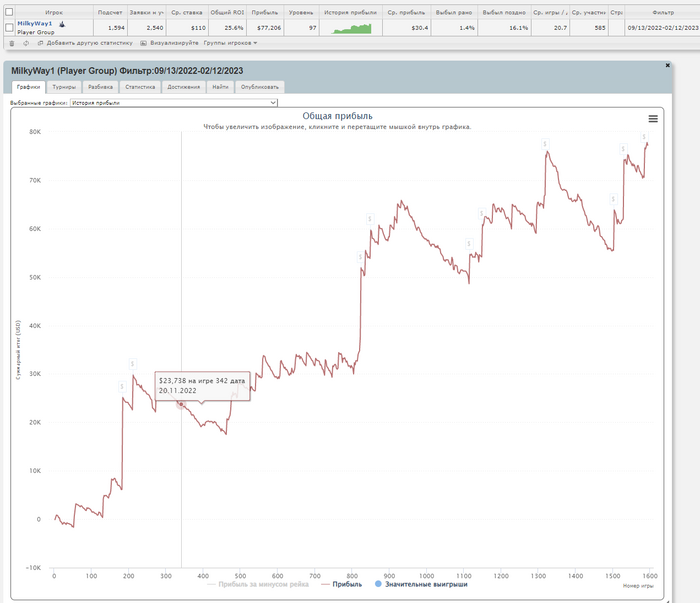Click the 'Фильтр' column header
Screen dimensions: 700x603
pos(663,12)
